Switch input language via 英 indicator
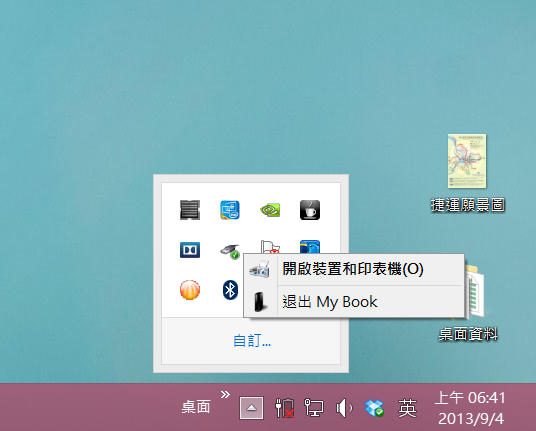Image resolution: width=536 pixels, height=431 pixels. click(x=407, y=408)
